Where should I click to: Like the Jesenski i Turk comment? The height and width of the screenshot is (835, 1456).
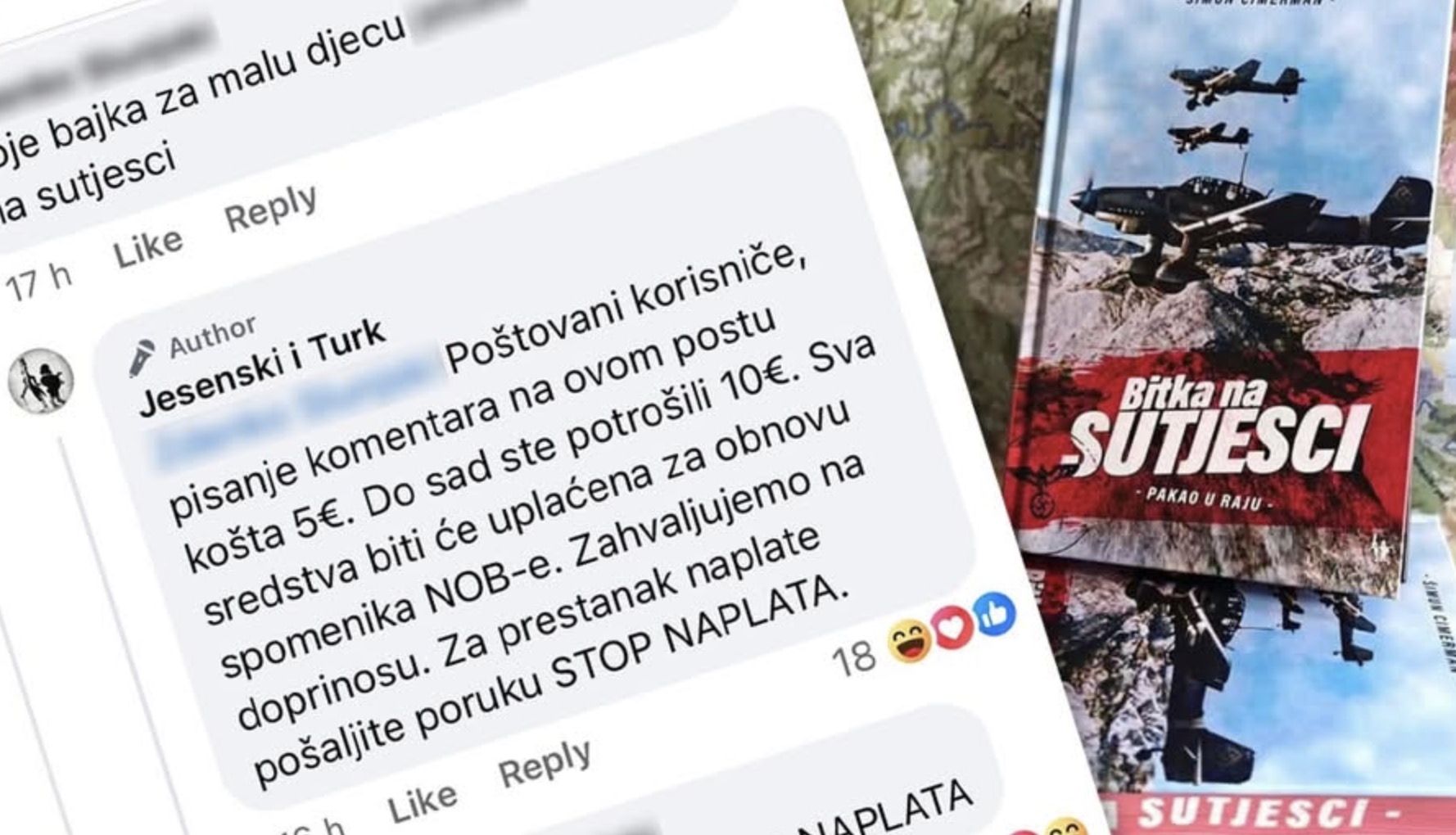pyautogui.click(x=423, y=804)
